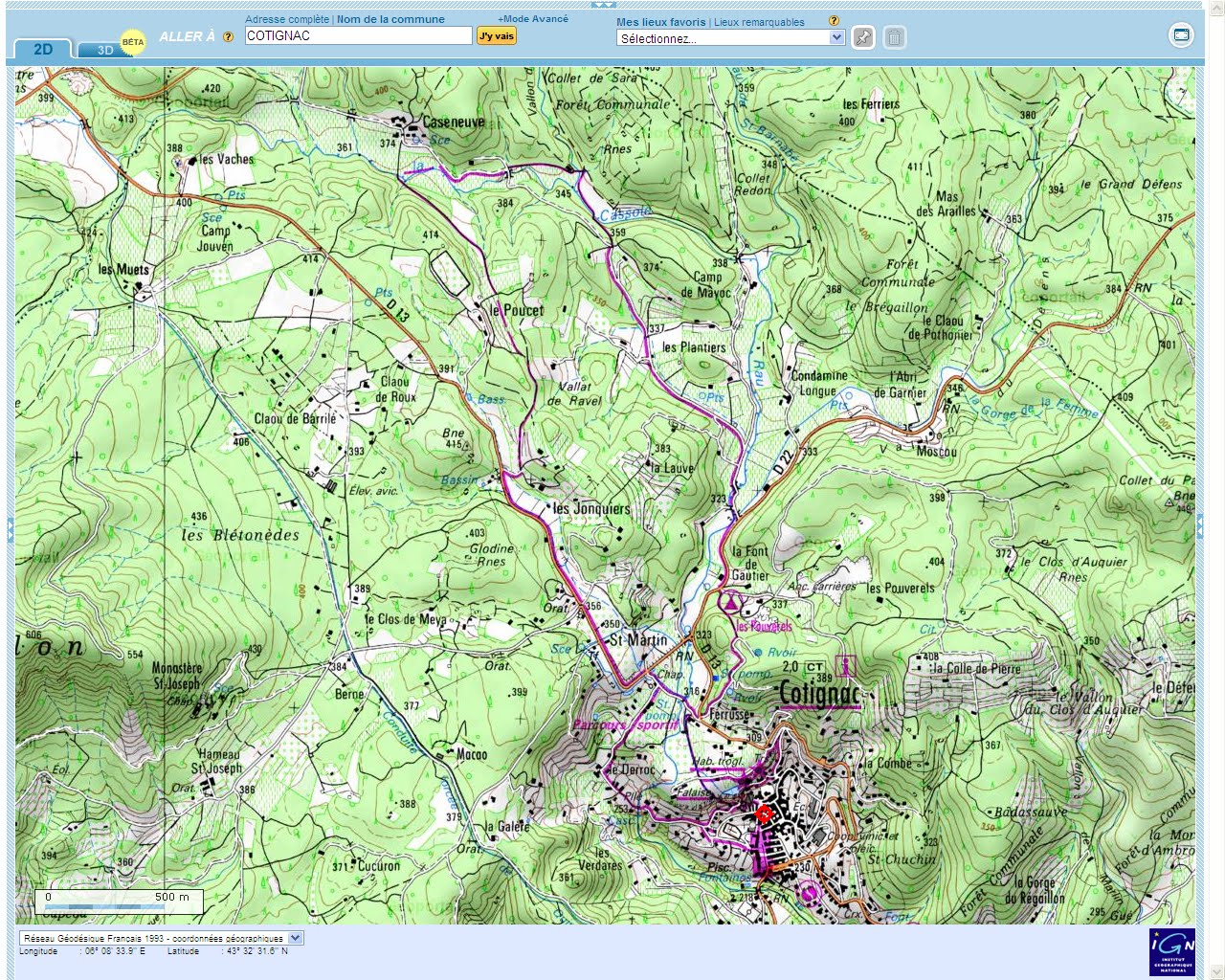1225x980 pixels.
Task: Click the les Jonquiers label on map
Action: 591,509
